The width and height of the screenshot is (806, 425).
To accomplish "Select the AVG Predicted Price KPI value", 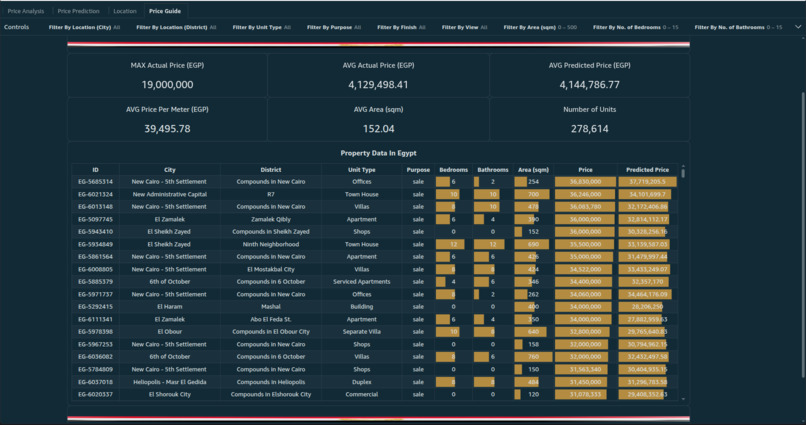I will (x=590, y=85).
